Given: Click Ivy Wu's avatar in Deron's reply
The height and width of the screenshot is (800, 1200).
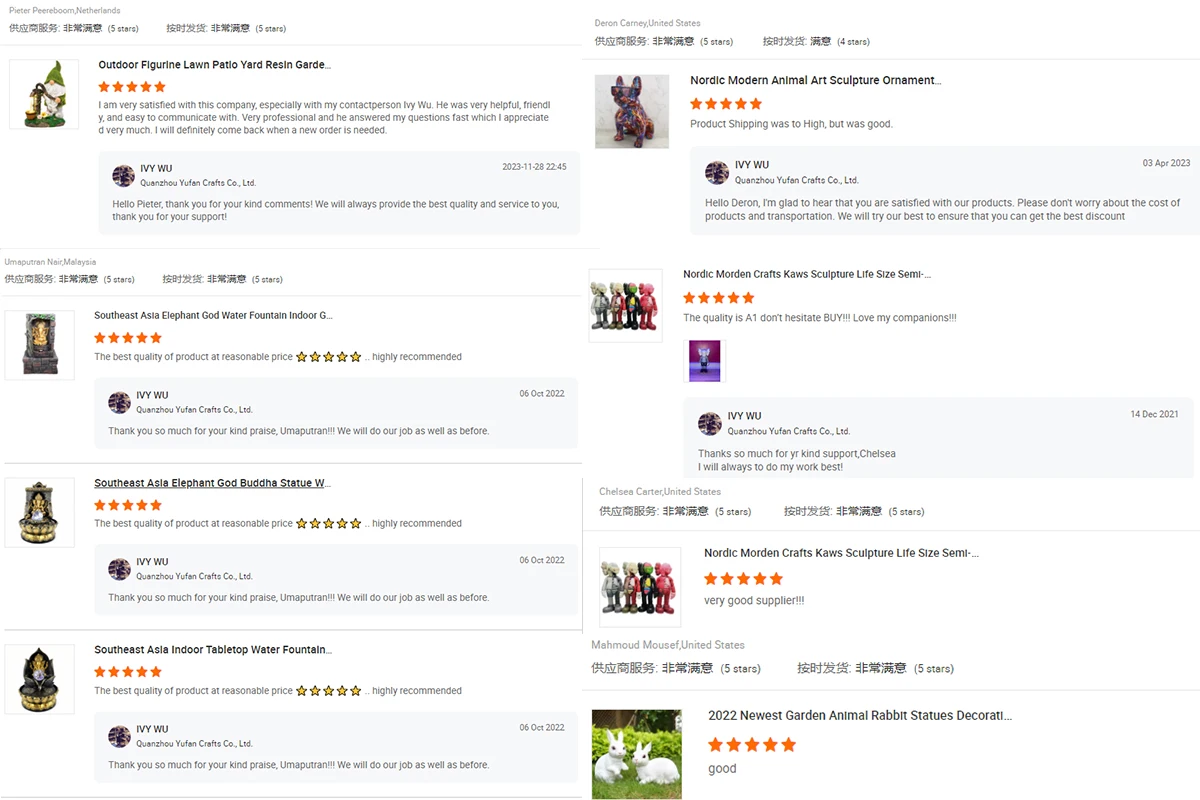Looking at the screenshot, I should point(717,172).
